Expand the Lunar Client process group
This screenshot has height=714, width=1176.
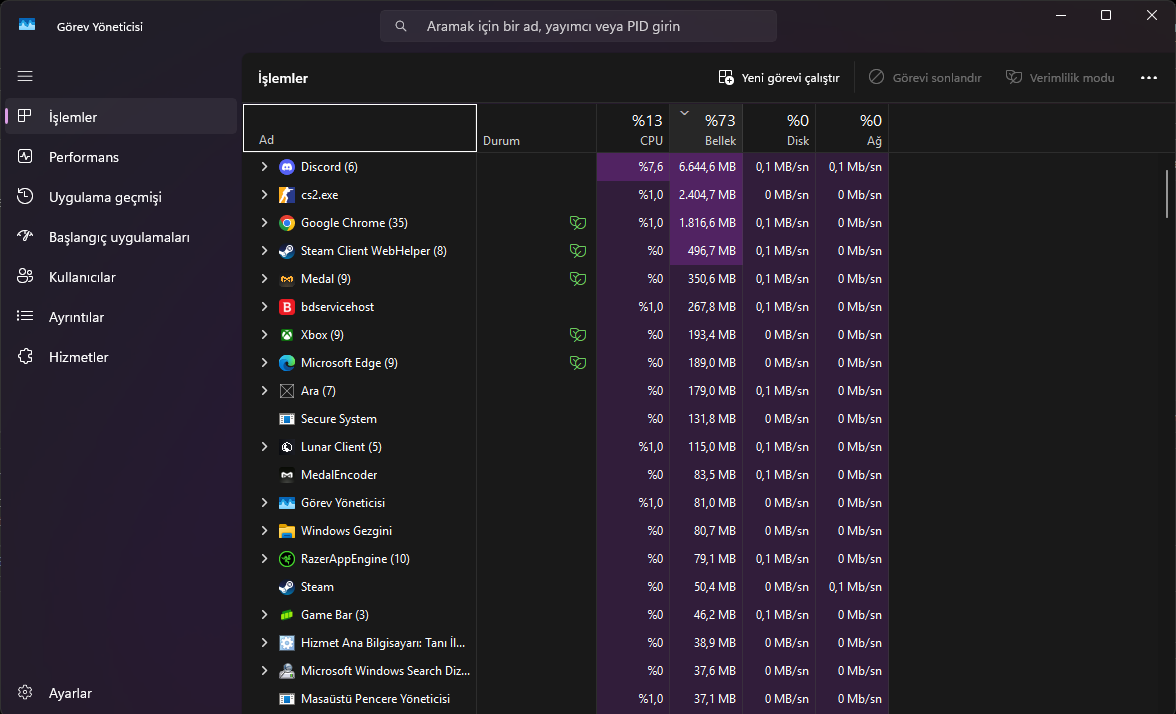264,447
